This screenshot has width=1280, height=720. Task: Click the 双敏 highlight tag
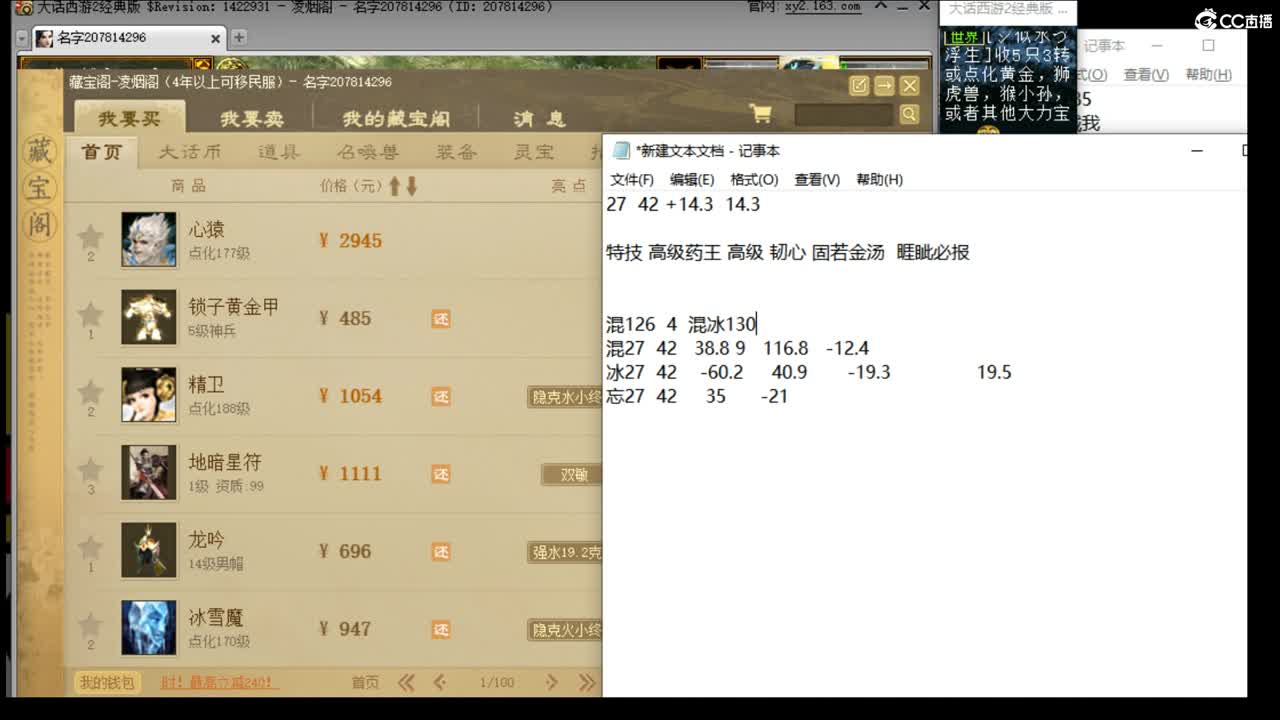coord(573,474)
